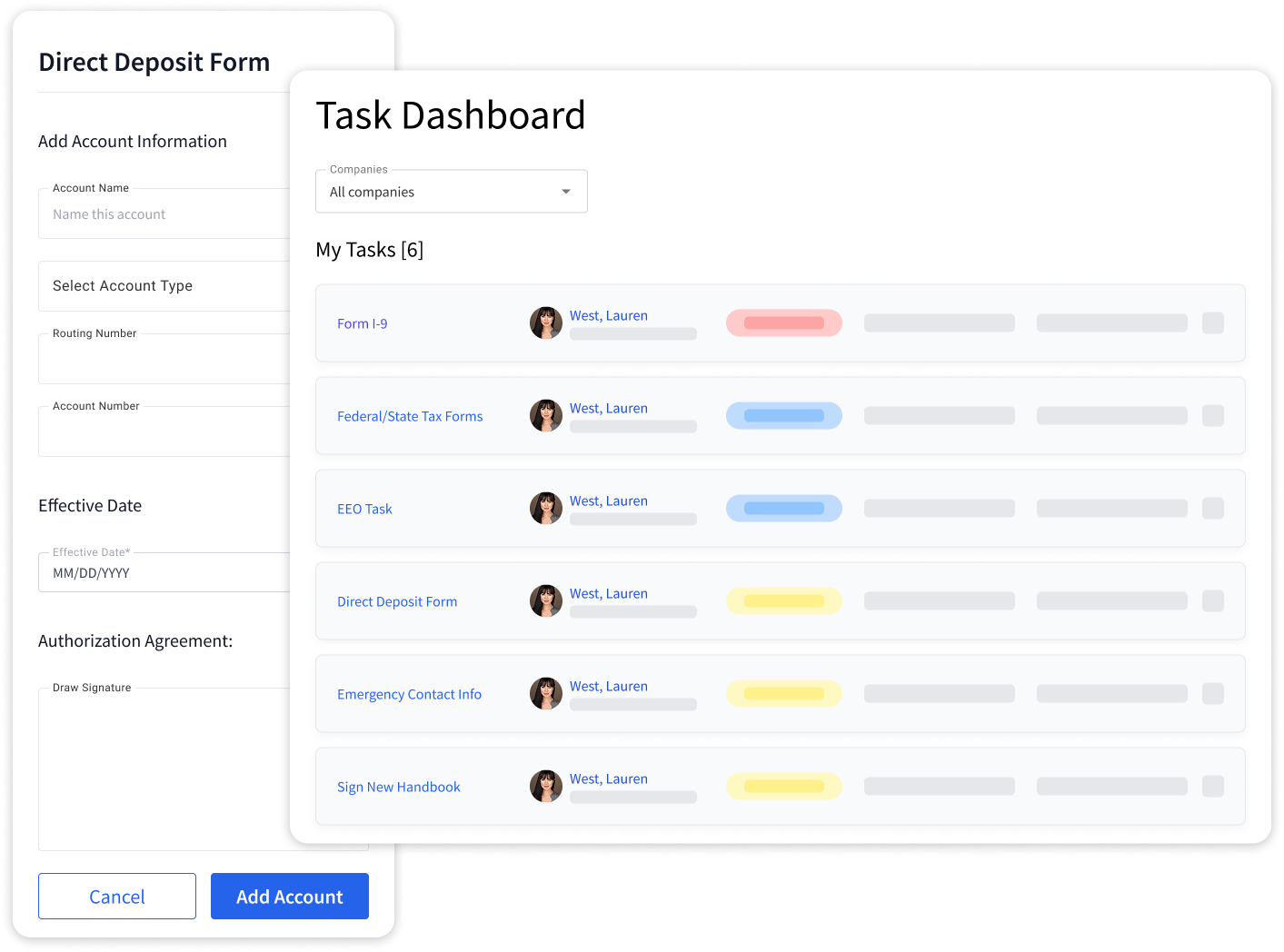This screenshot has height=952, width=1284.
Task: Open the Federal/State Tax Forms task
Action: 410,416
